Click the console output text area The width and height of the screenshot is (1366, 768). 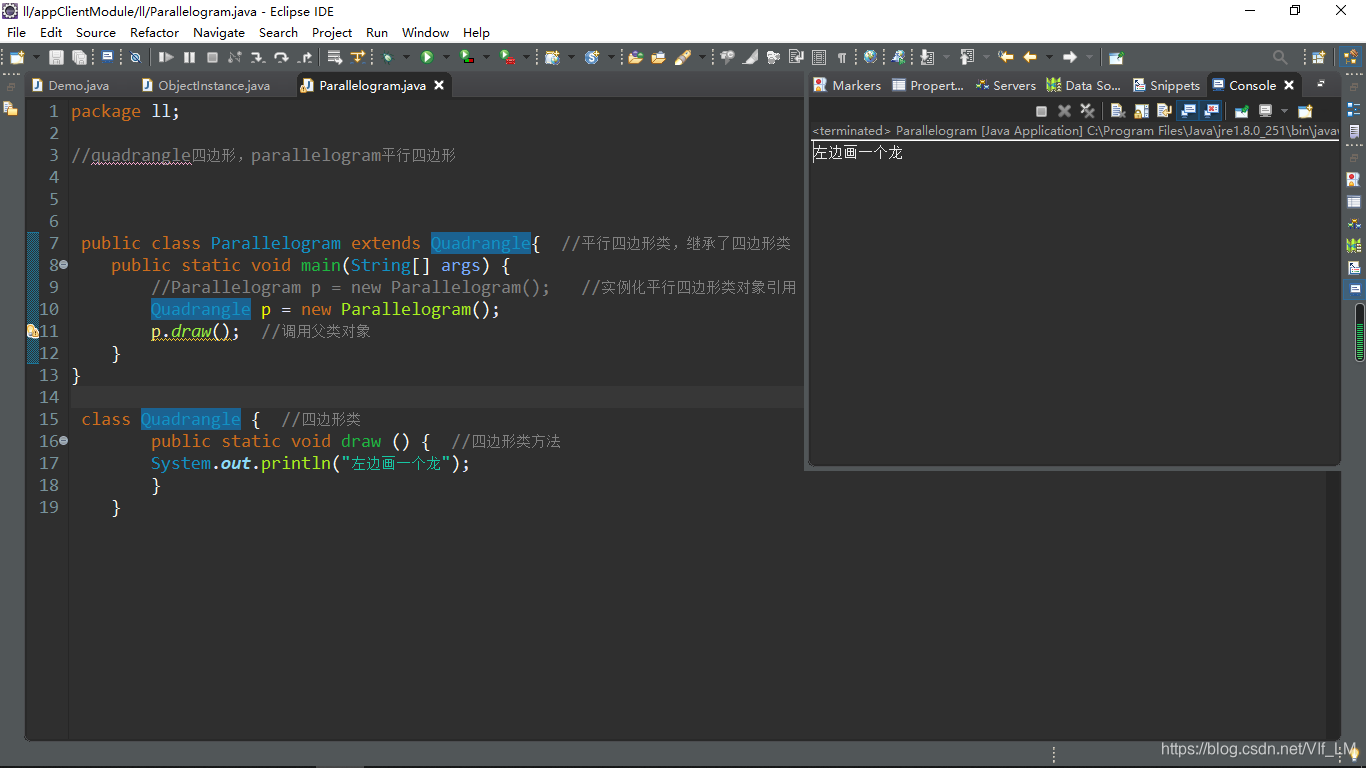tap(1074, 303)
